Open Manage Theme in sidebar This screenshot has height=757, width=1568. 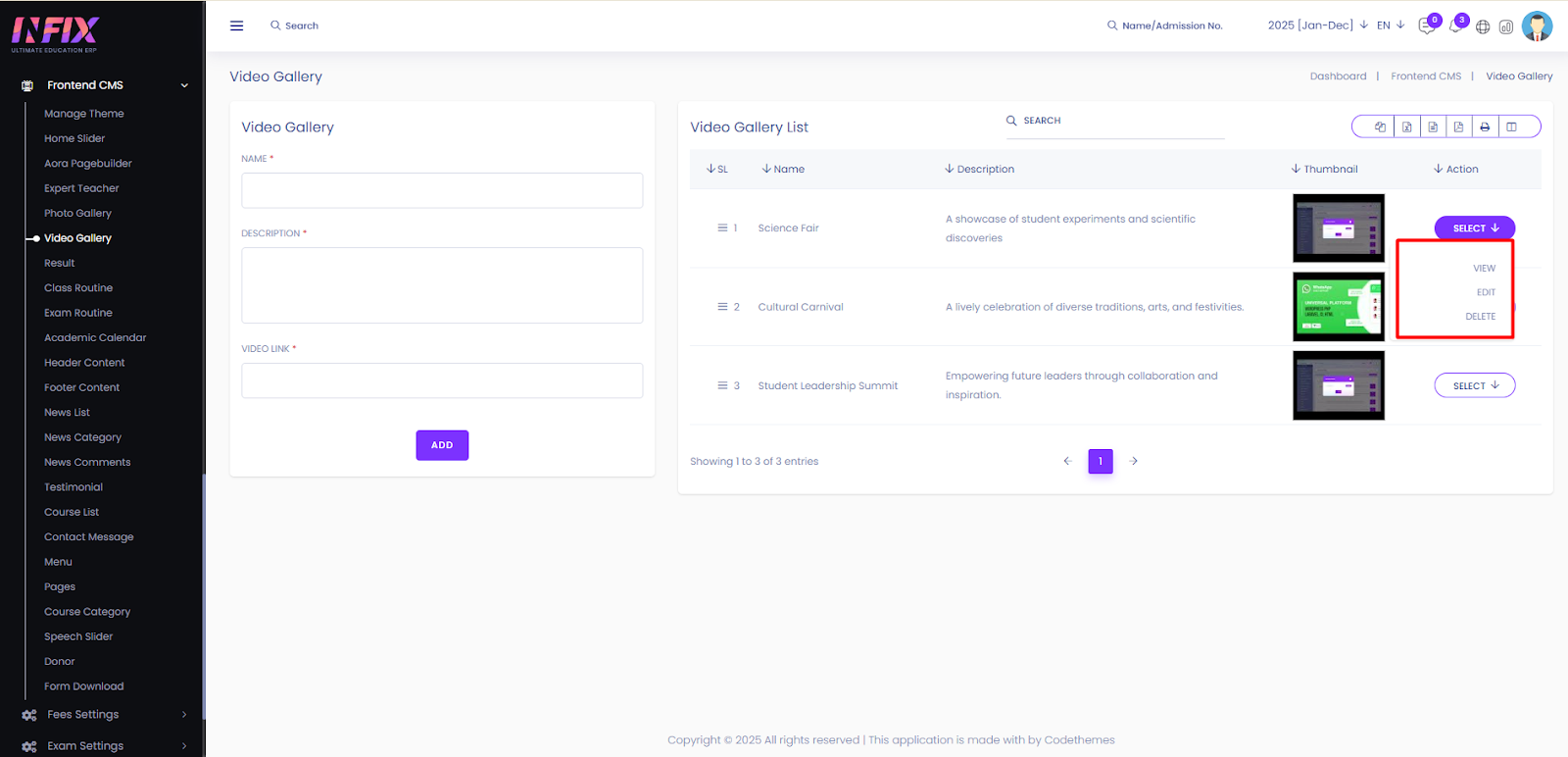pyautogui.click(x=83, y=114)
